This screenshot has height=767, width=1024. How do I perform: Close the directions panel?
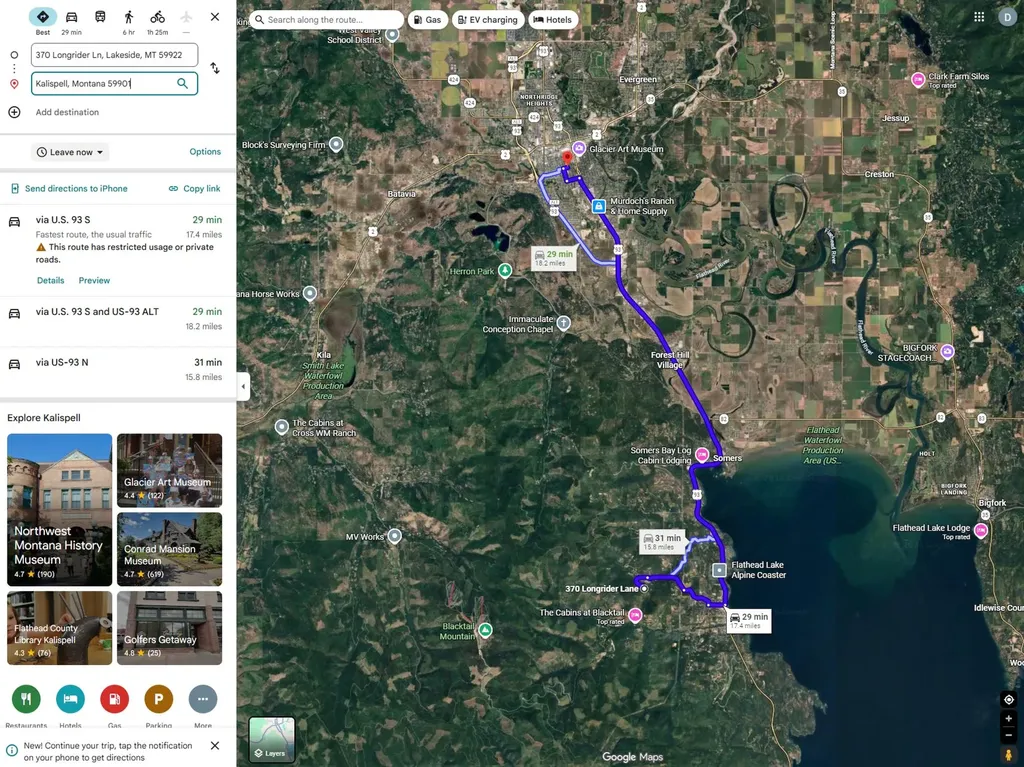click(x=215, y=17)
